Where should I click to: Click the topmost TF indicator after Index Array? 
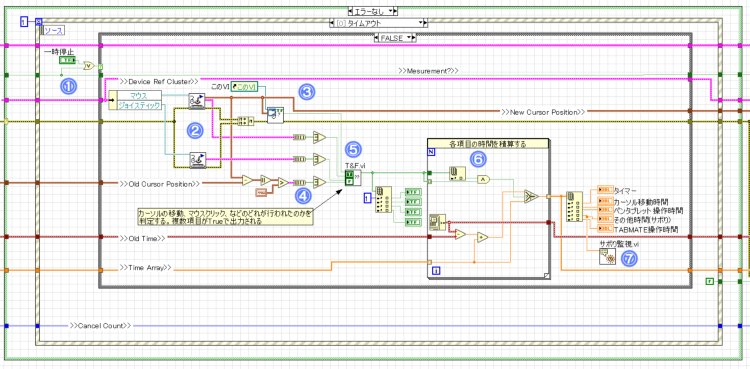coord(413,192)
